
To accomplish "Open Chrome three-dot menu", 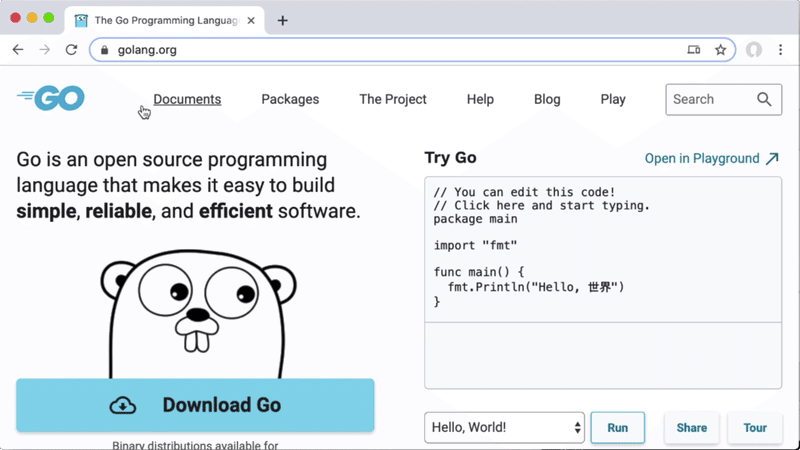I will pyautogui.click(x=780, y=49).
